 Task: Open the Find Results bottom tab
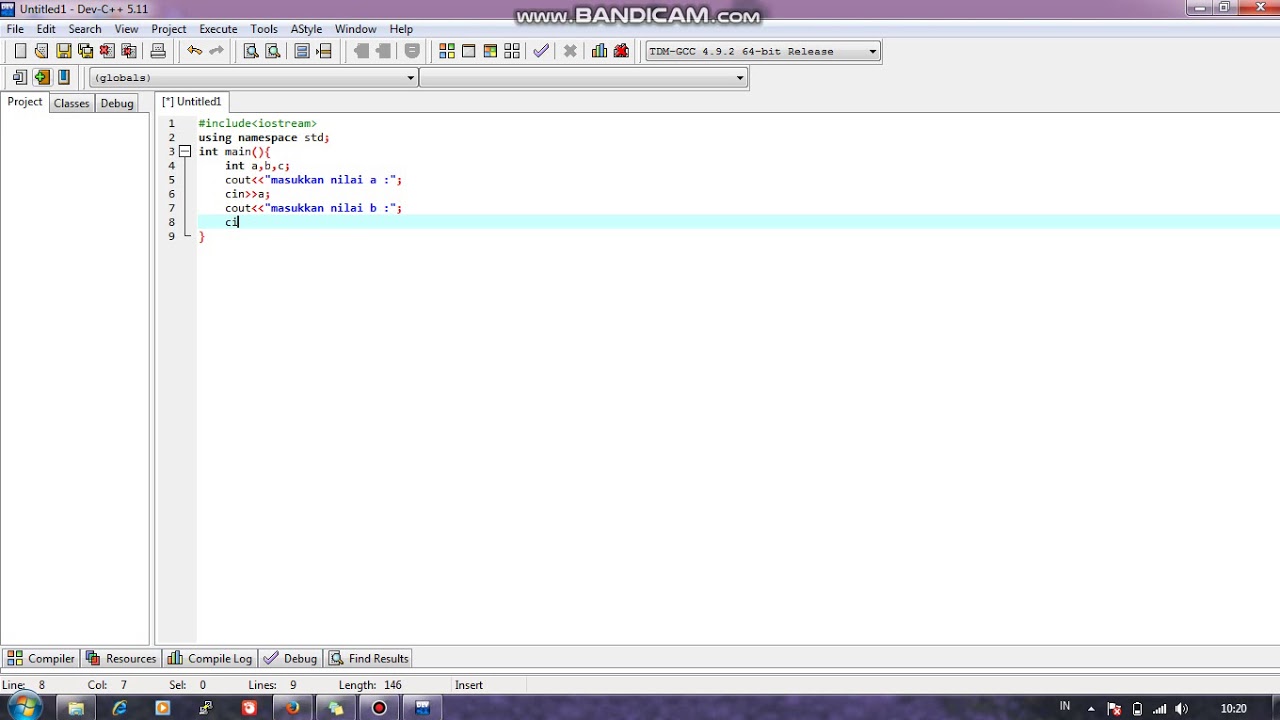(369, 658)
